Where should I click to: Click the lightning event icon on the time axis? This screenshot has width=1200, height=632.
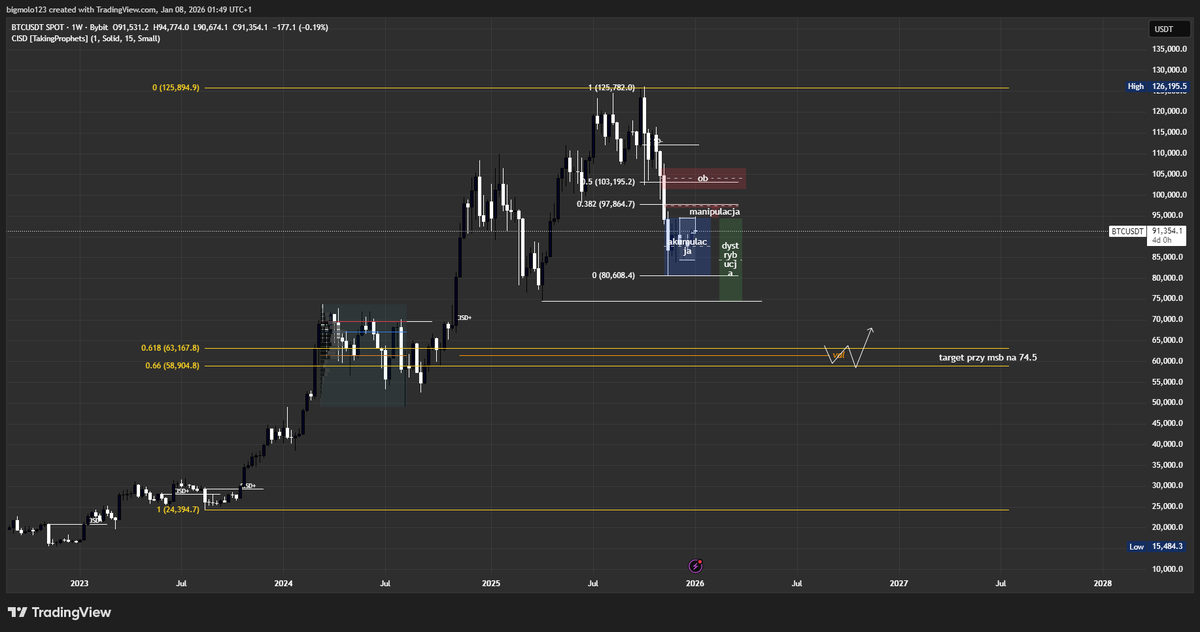[697, 566]
